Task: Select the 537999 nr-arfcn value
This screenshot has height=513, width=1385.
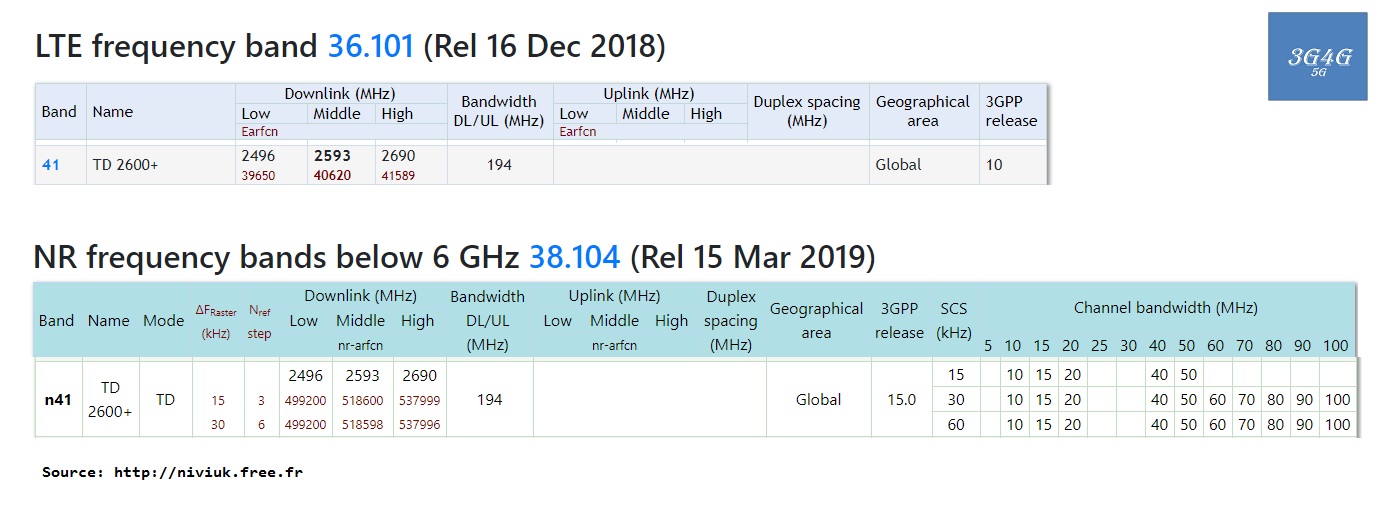Action: pyautogui.click(x=417, y=400)
